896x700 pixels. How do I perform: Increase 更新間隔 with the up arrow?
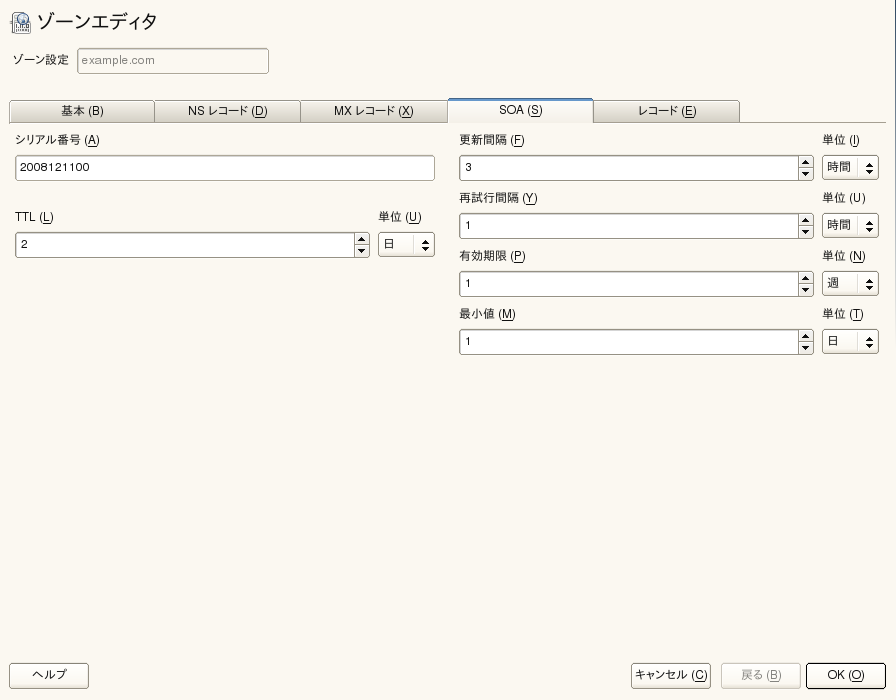(806, 162)
